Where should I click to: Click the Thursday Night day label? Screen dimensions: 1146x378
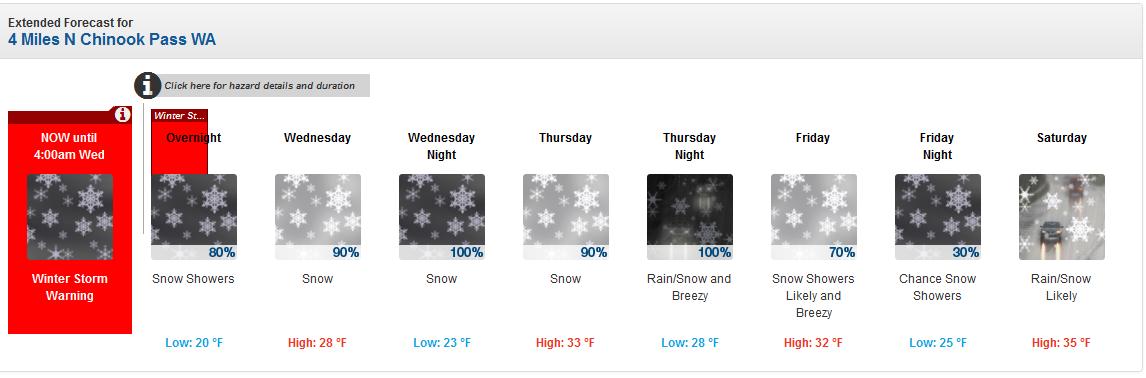689,146
